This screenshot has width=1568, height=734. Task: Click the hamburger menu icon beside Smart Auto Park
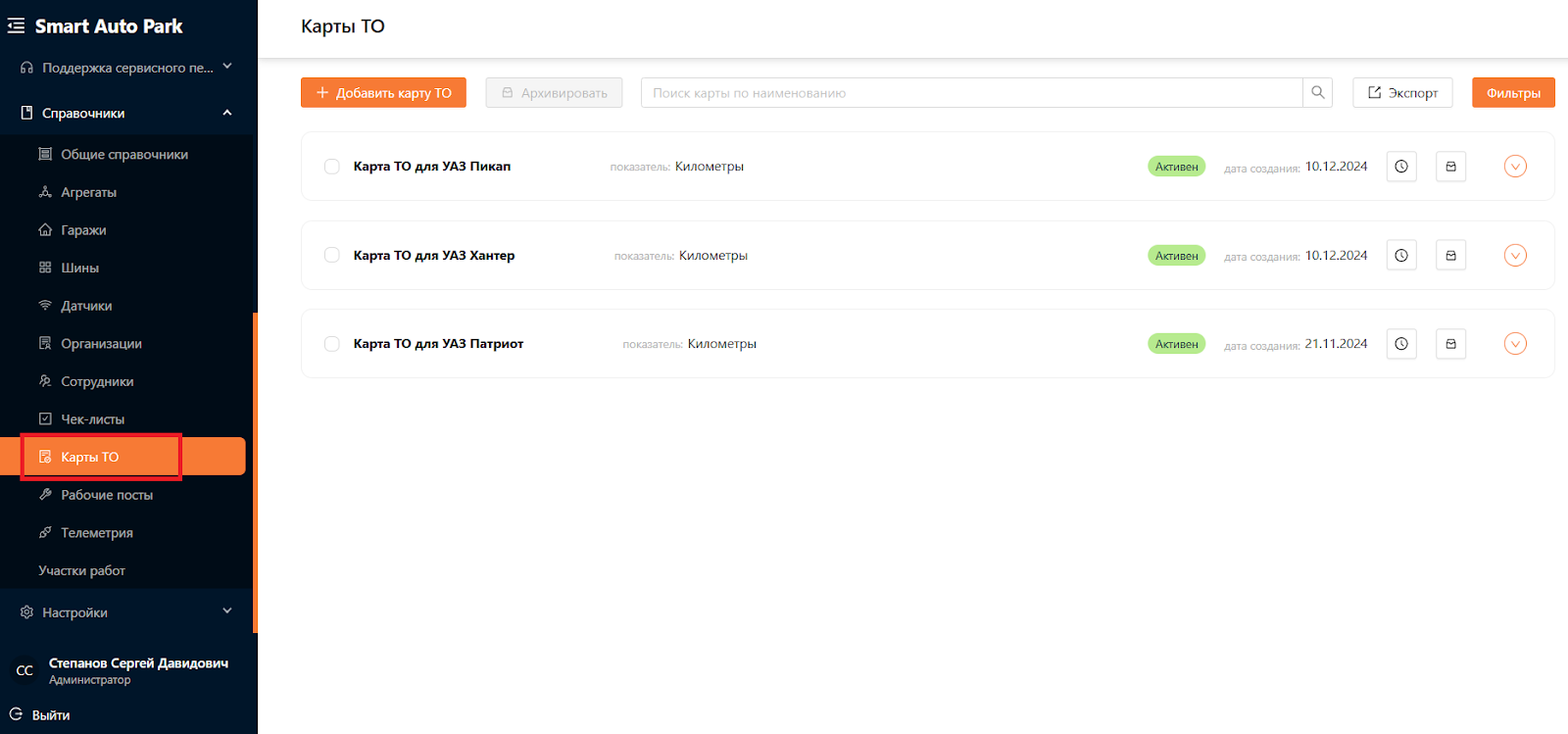click(x=16, y=26)
